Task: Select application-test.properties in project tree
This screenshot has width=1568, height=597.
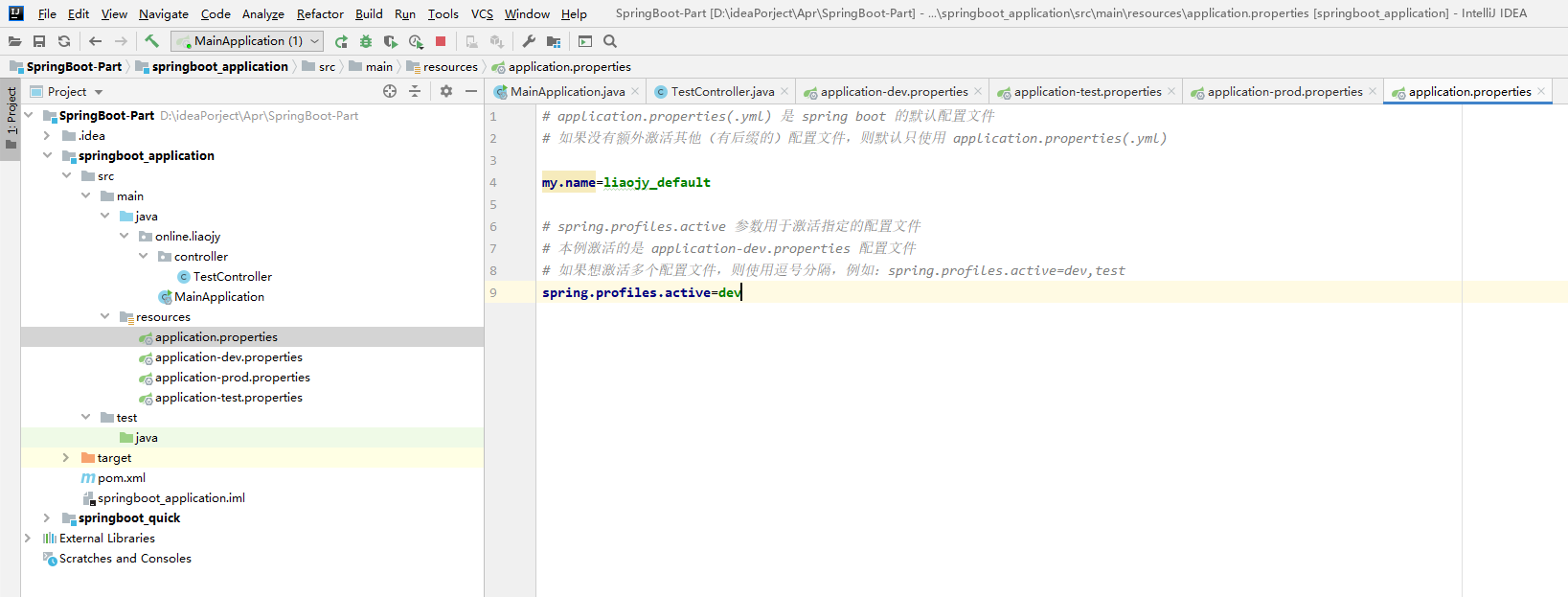Action: click(229, 397)
